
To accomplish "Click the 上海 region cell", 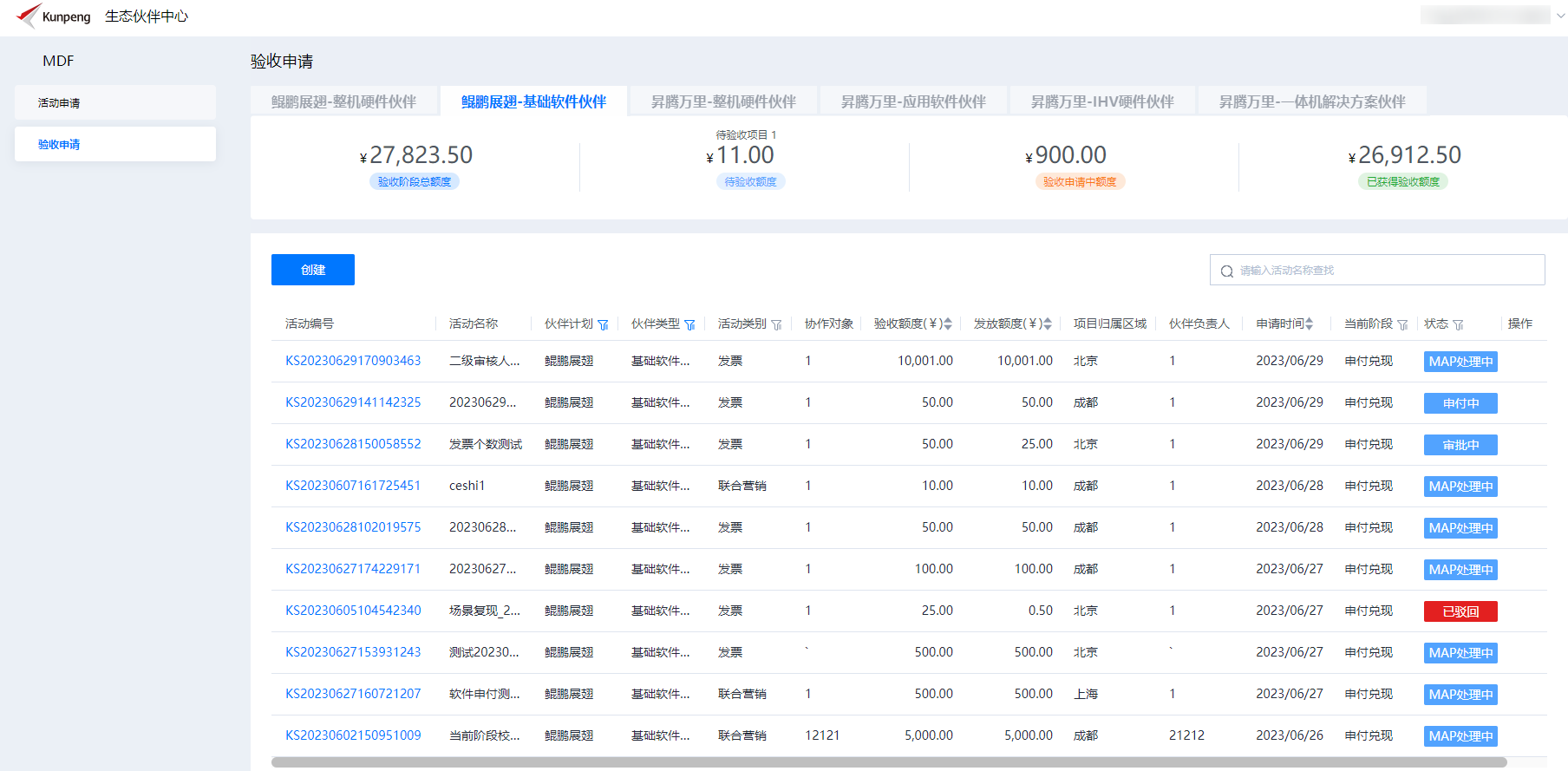I will (x=1086, y=694).
